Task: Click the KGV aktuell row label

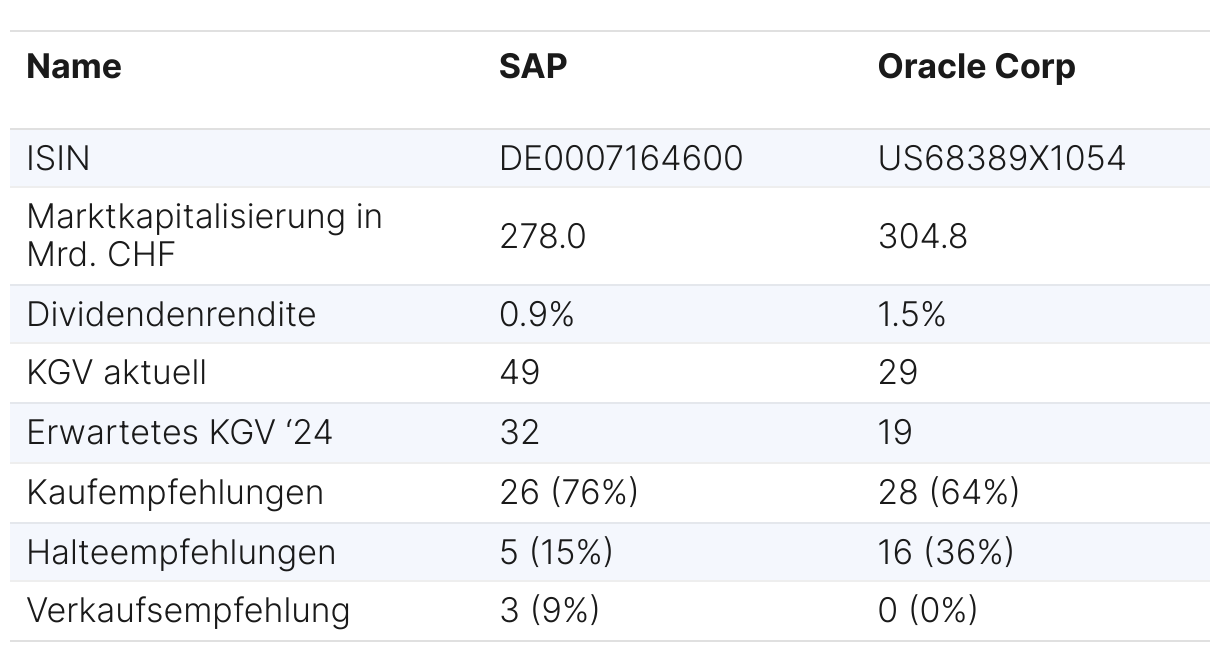Action: (x=116, y=373)
